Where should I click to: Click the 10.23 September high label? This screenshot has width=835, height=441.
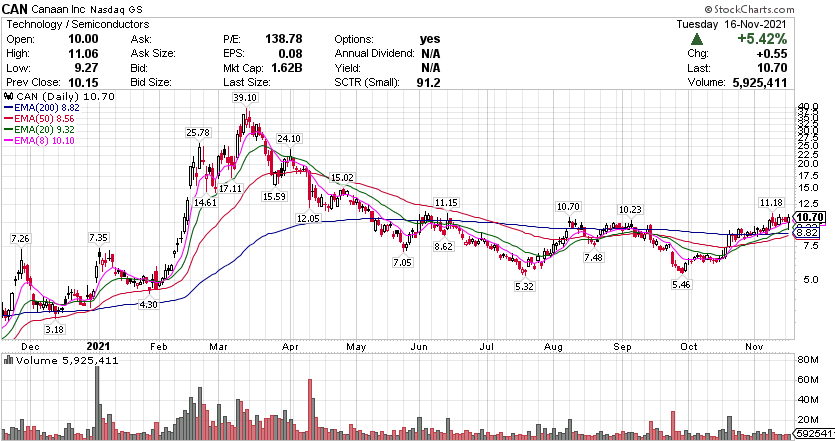631,210
